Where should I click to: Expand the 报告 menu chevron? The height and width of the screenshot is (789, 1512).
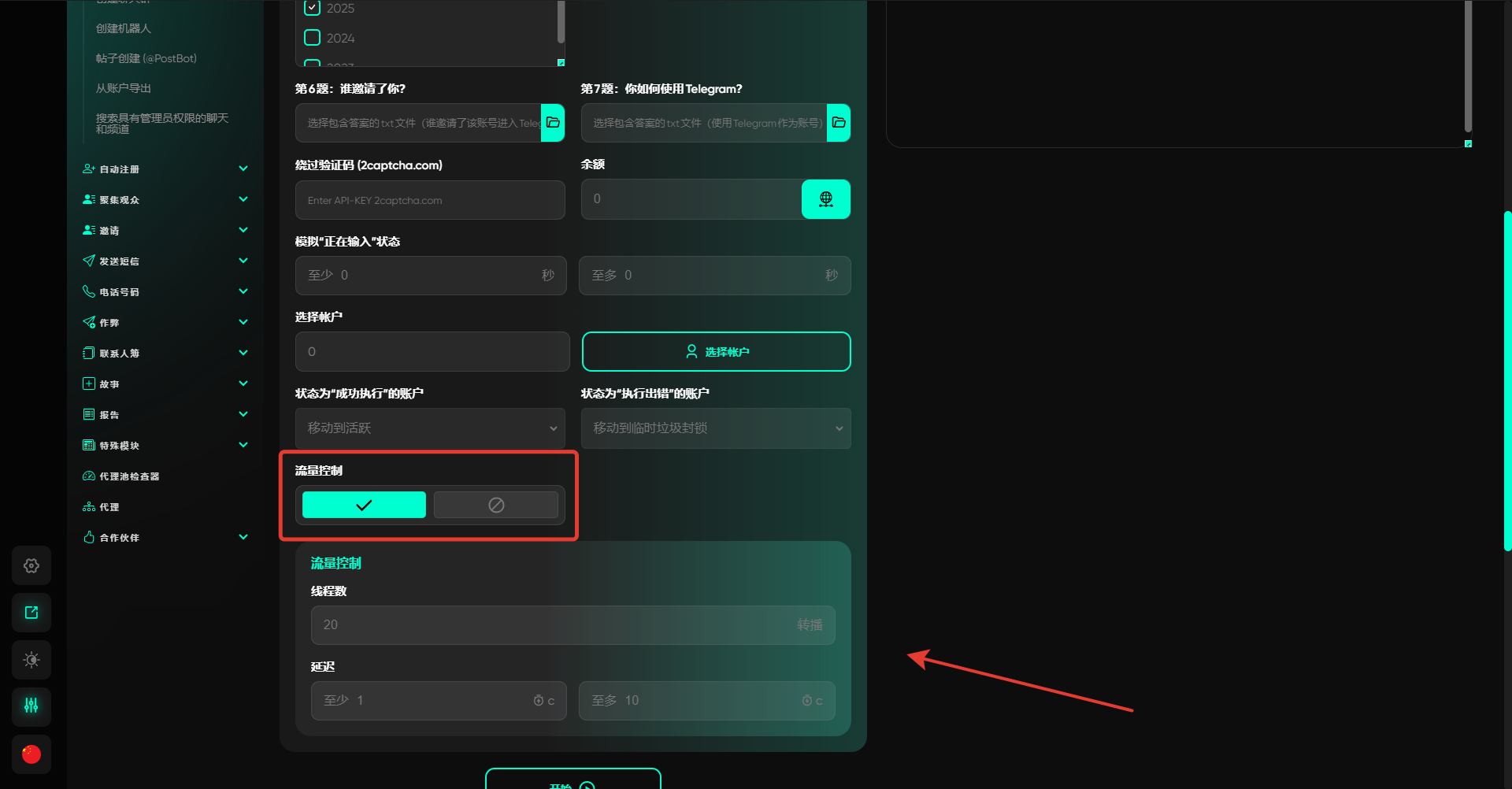click(243, 414)
